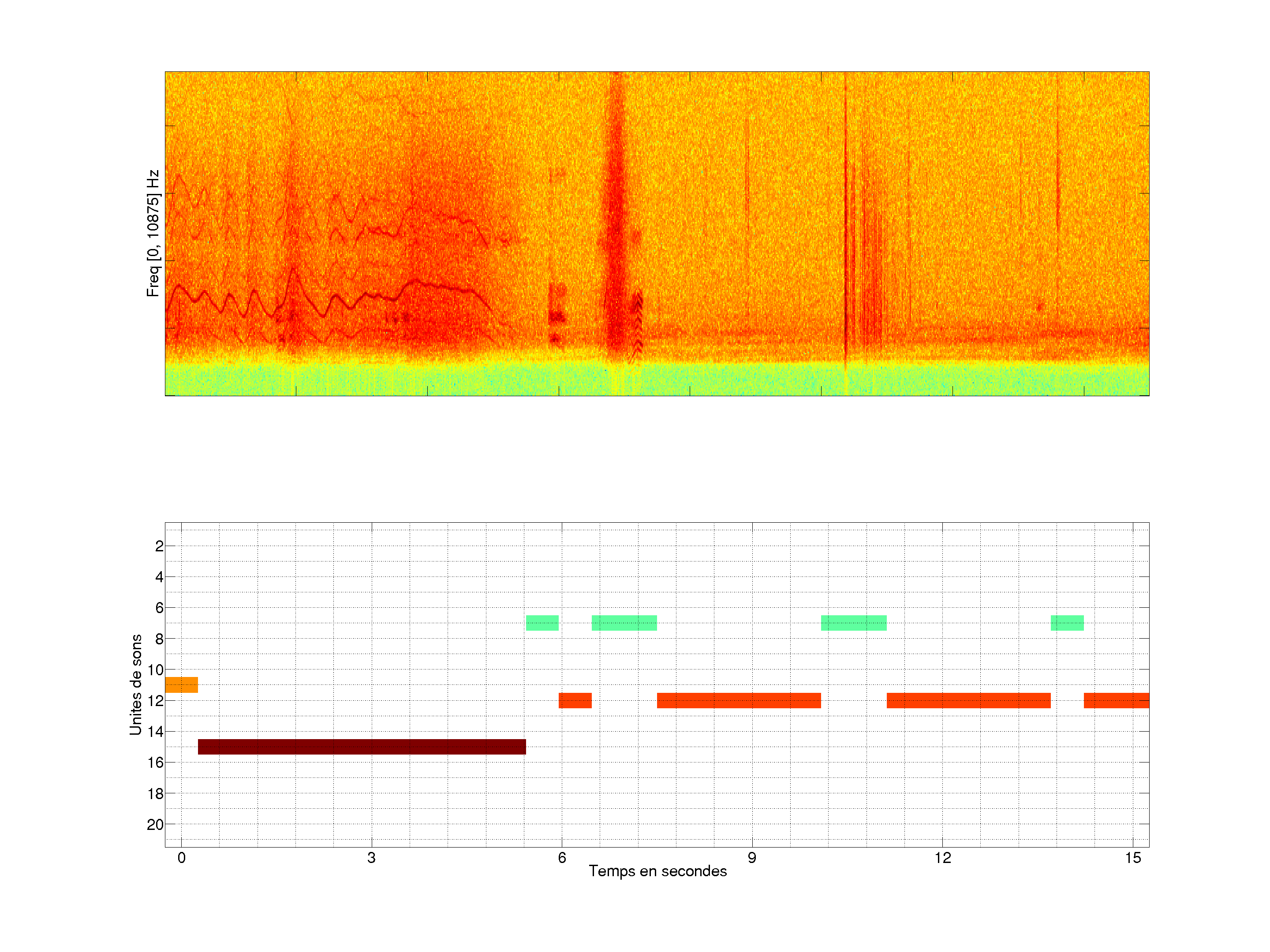The height and width of the screenshot is (952, 1270).
Task: Select the first green segment before 6 seconds
Action: tap(542, 623)
